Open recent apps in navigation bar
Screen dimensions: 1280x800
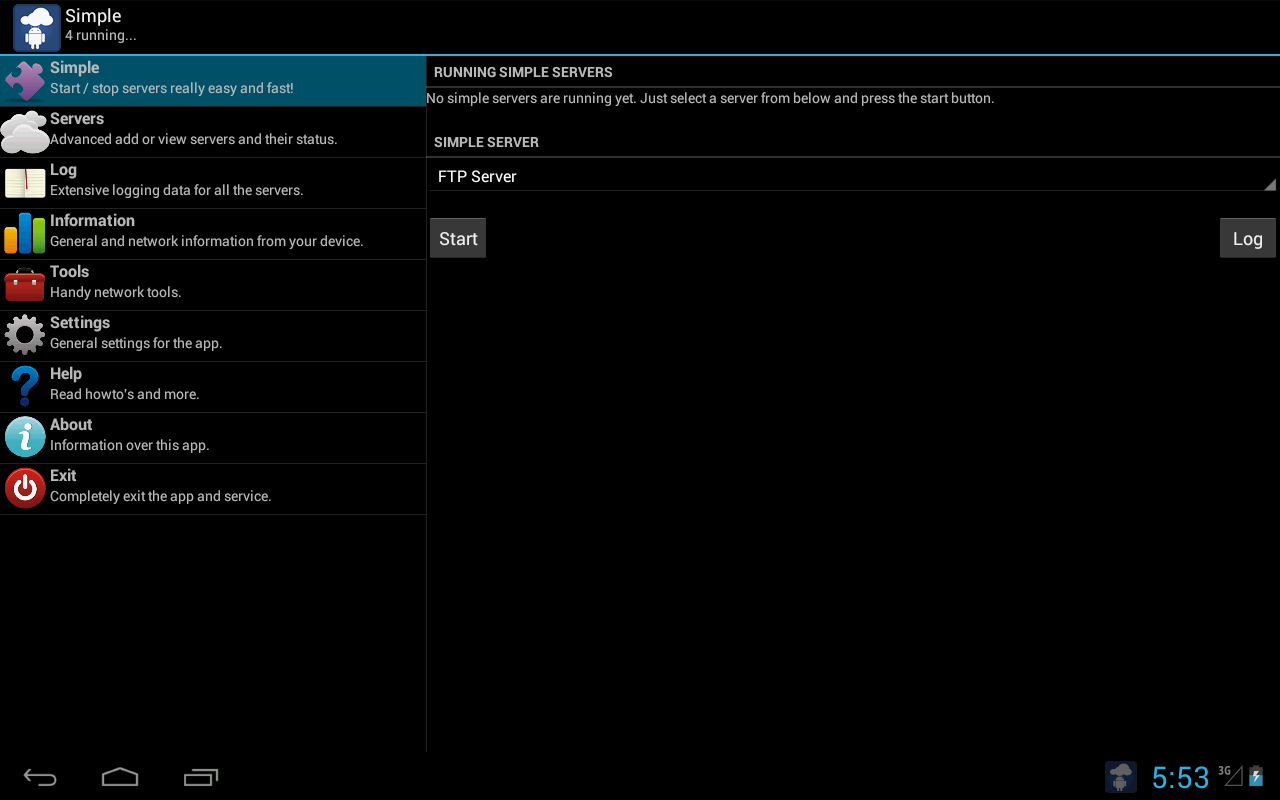(x=201, y=777)
